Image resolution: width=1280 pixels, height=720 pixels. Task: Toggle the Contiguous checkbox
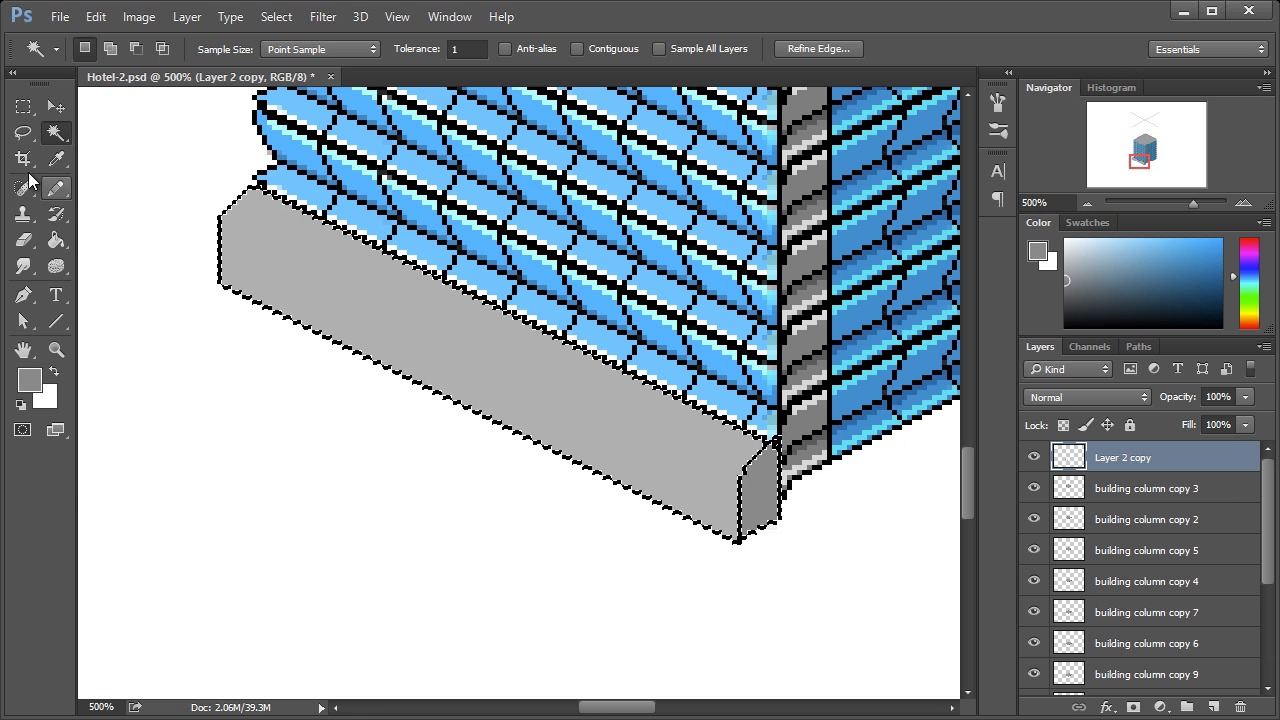pos(577,49)
